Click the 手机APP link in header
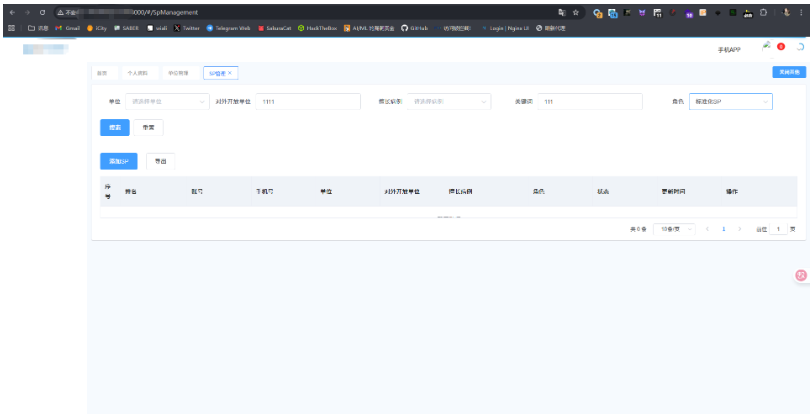 (729, 50)
